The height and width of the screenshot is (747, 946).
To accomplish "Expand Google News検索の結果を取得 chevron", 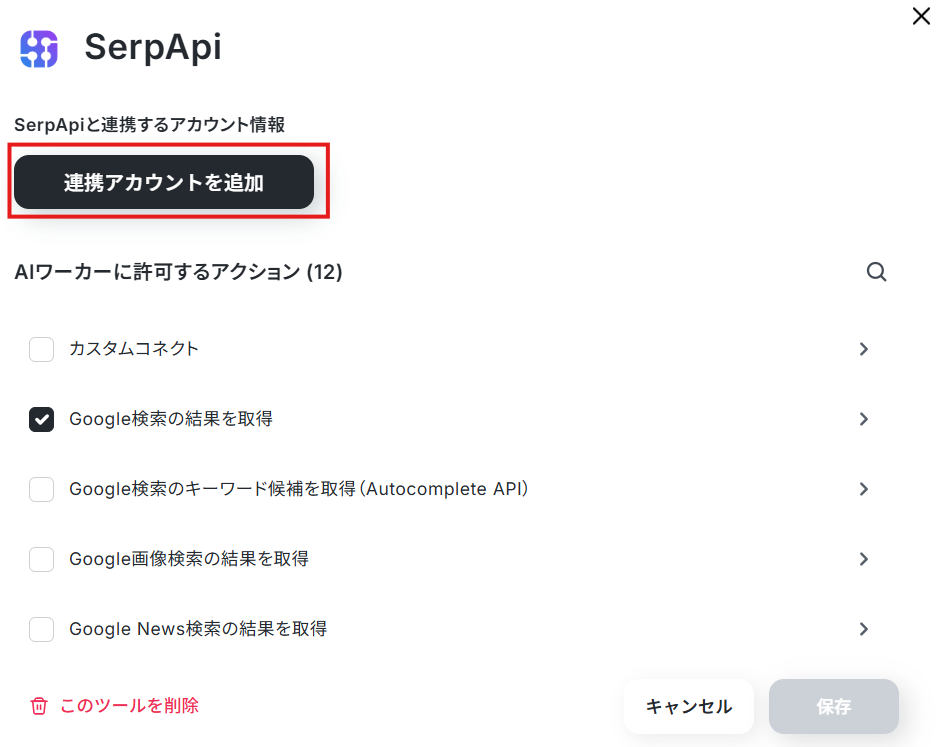I will pyautogui.click(x=863, y=629).
